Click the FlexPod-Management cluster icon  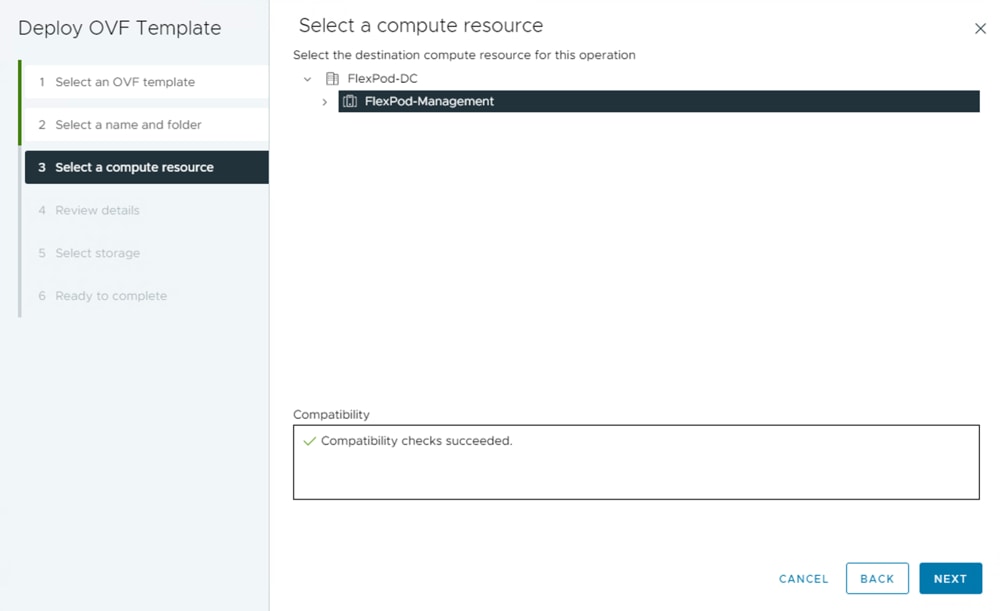(x=350, y=101)
